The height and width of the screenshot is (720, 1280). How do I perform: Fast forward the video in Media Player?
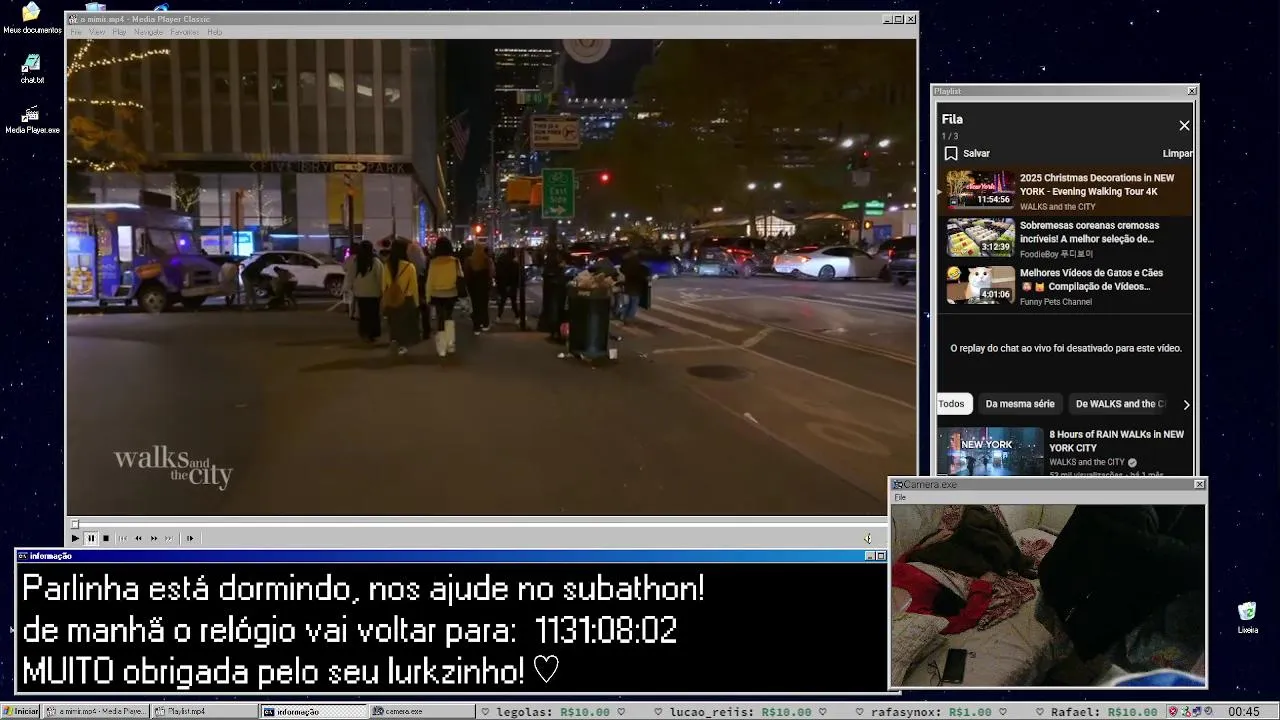pos(154,538)
